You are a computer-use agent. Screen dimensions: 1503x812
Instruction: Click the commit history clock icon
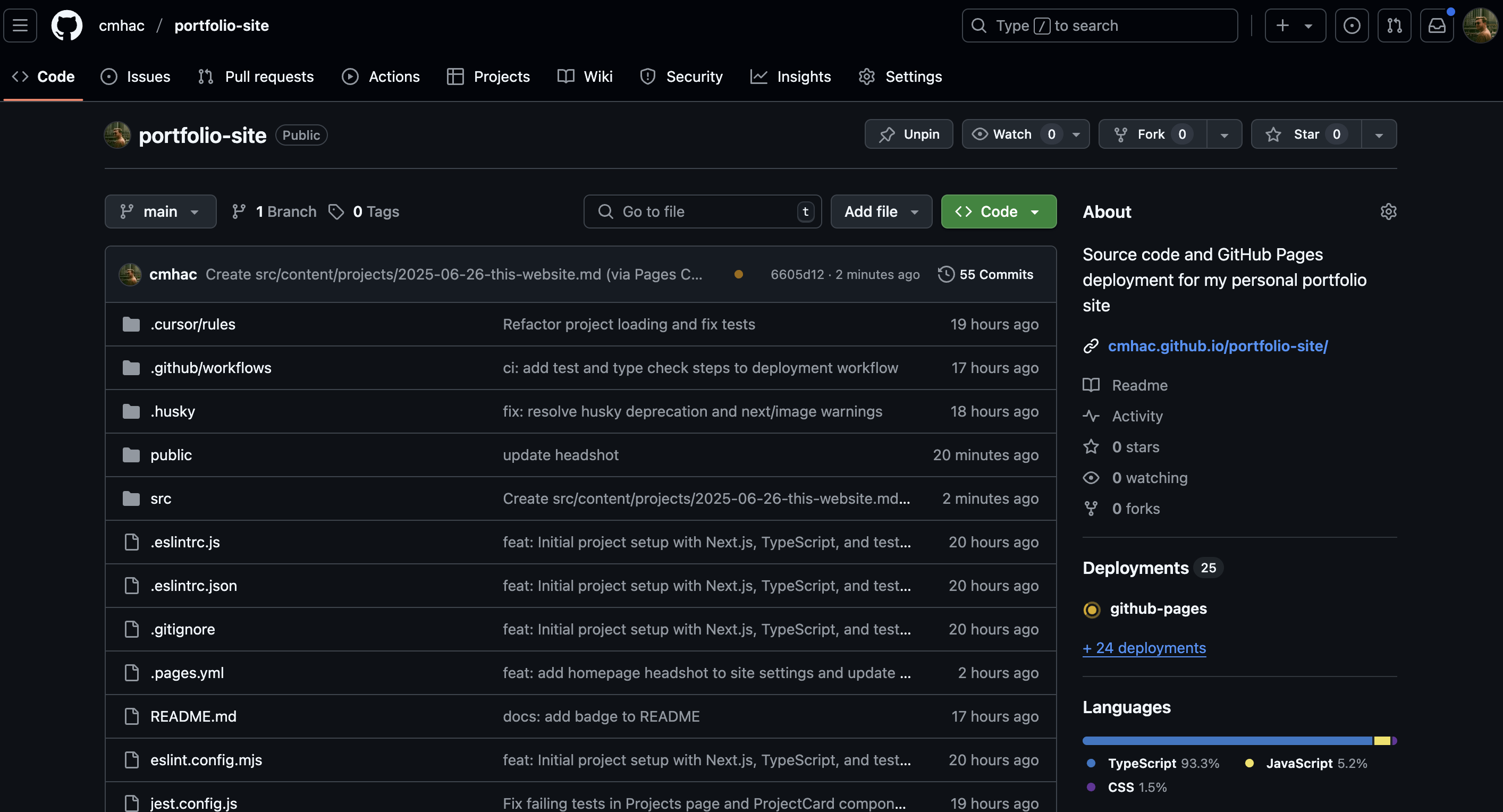coord(946,274)
